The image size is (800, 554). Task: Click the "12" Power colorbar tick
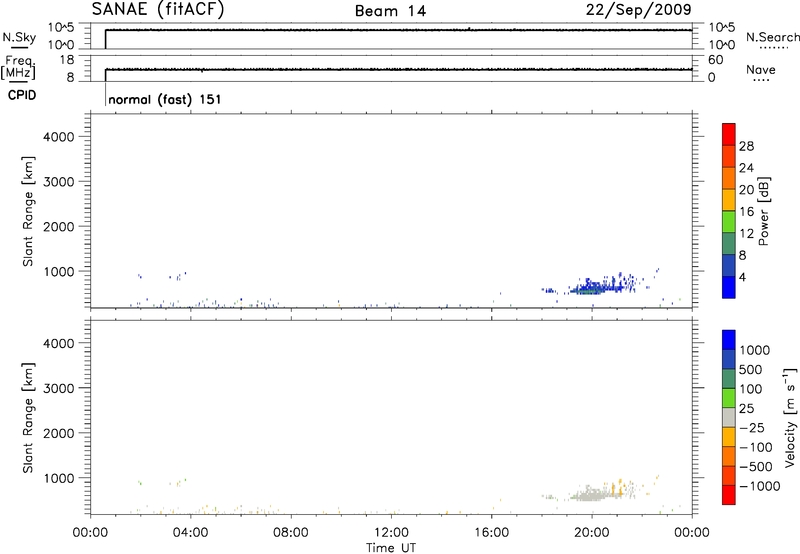[x=746, y=234]
